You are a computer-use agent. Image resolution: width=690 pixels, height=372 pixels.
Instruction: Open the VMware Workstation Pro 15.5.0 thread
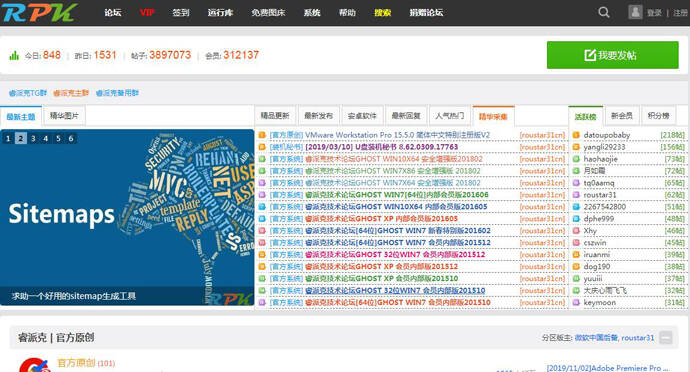tap(397, 135)
